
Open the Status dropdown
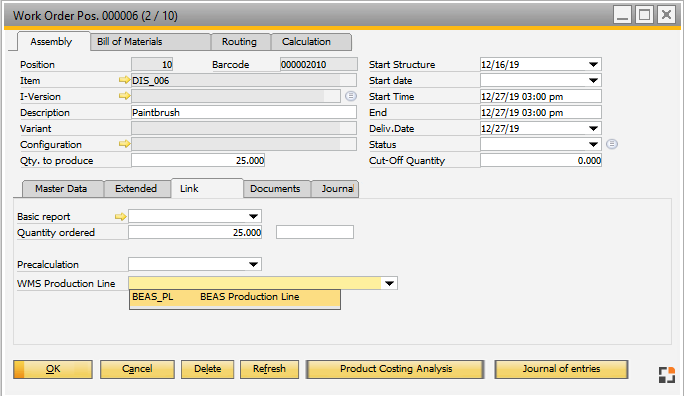pyautogui.click(x=593, y=144)
